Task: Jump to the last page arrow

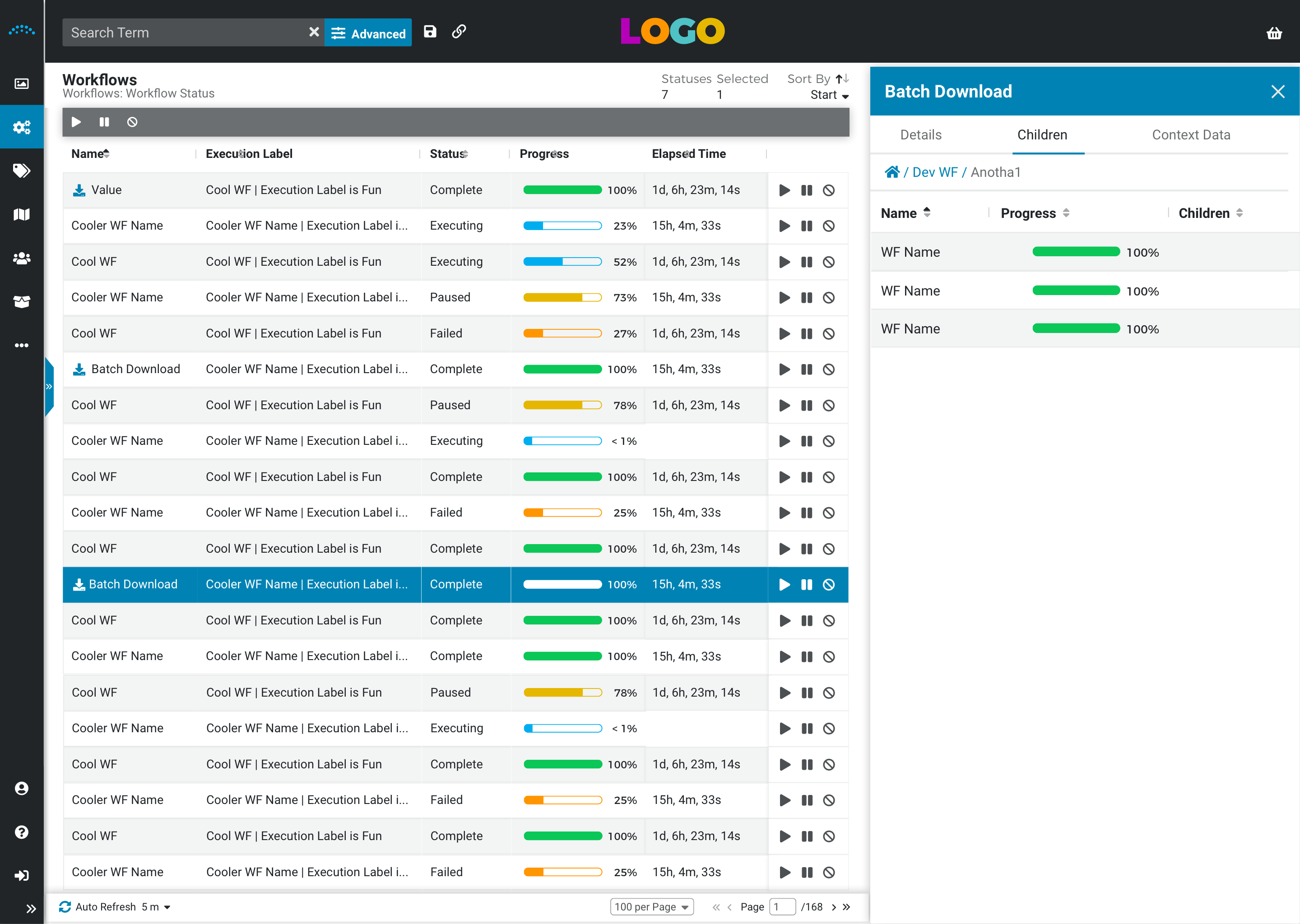Action: point(846,907)
